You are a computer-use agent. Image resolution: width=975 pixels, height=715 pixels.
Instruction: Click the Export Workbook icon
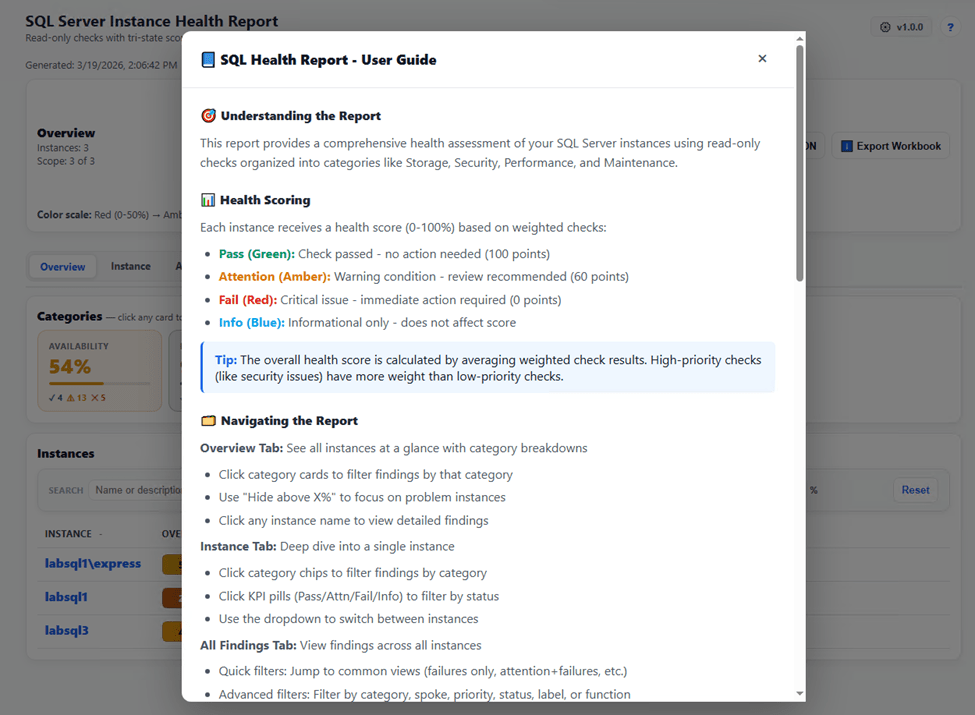pos(846,146)
